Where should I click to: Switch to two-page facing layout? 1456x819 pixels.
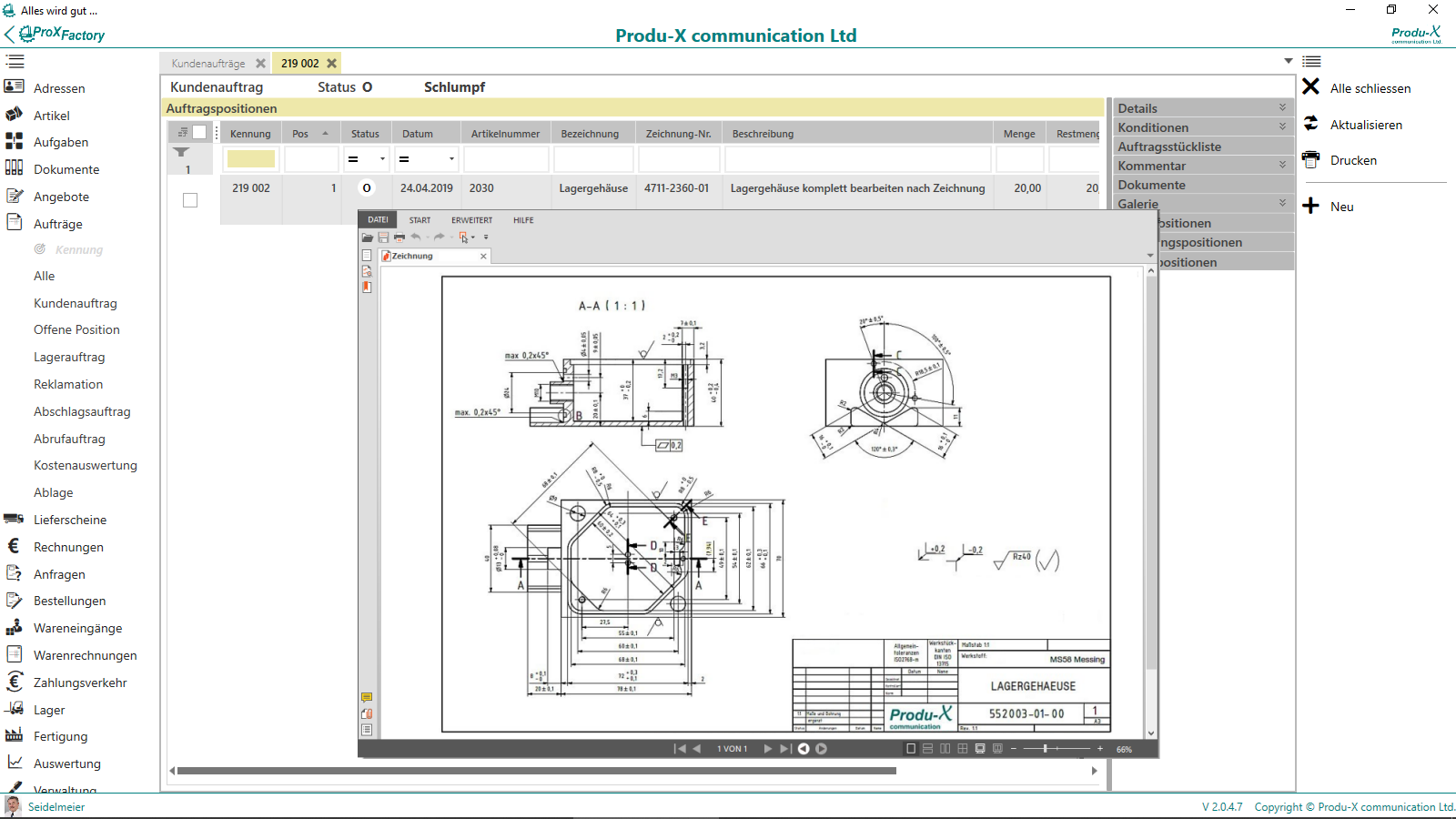(945, 749)
